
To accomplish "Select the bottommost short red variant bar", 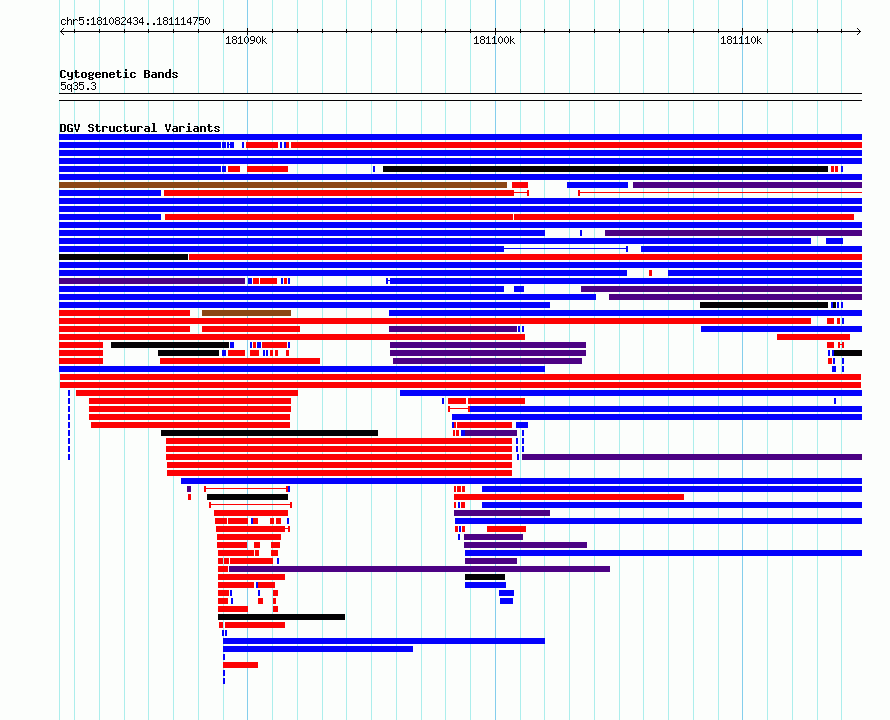I will click(x=241, y=665).
